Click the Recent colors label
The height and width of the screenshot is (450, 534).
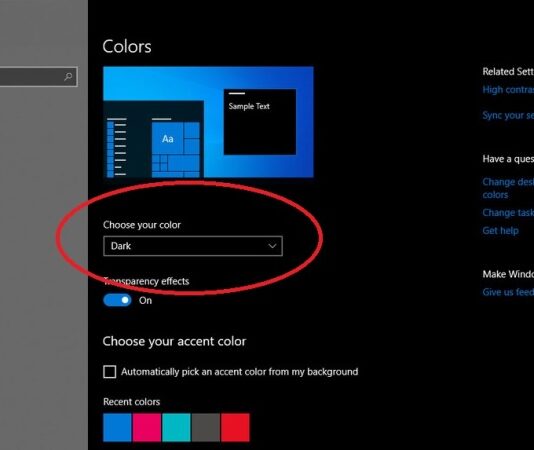pos(131,402)
